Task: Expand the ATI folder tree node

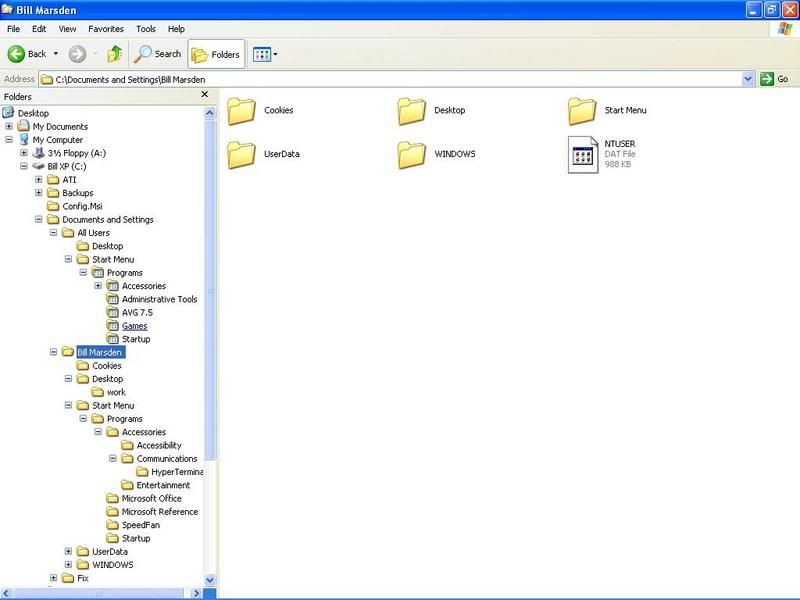Action: tap(39, 180)
